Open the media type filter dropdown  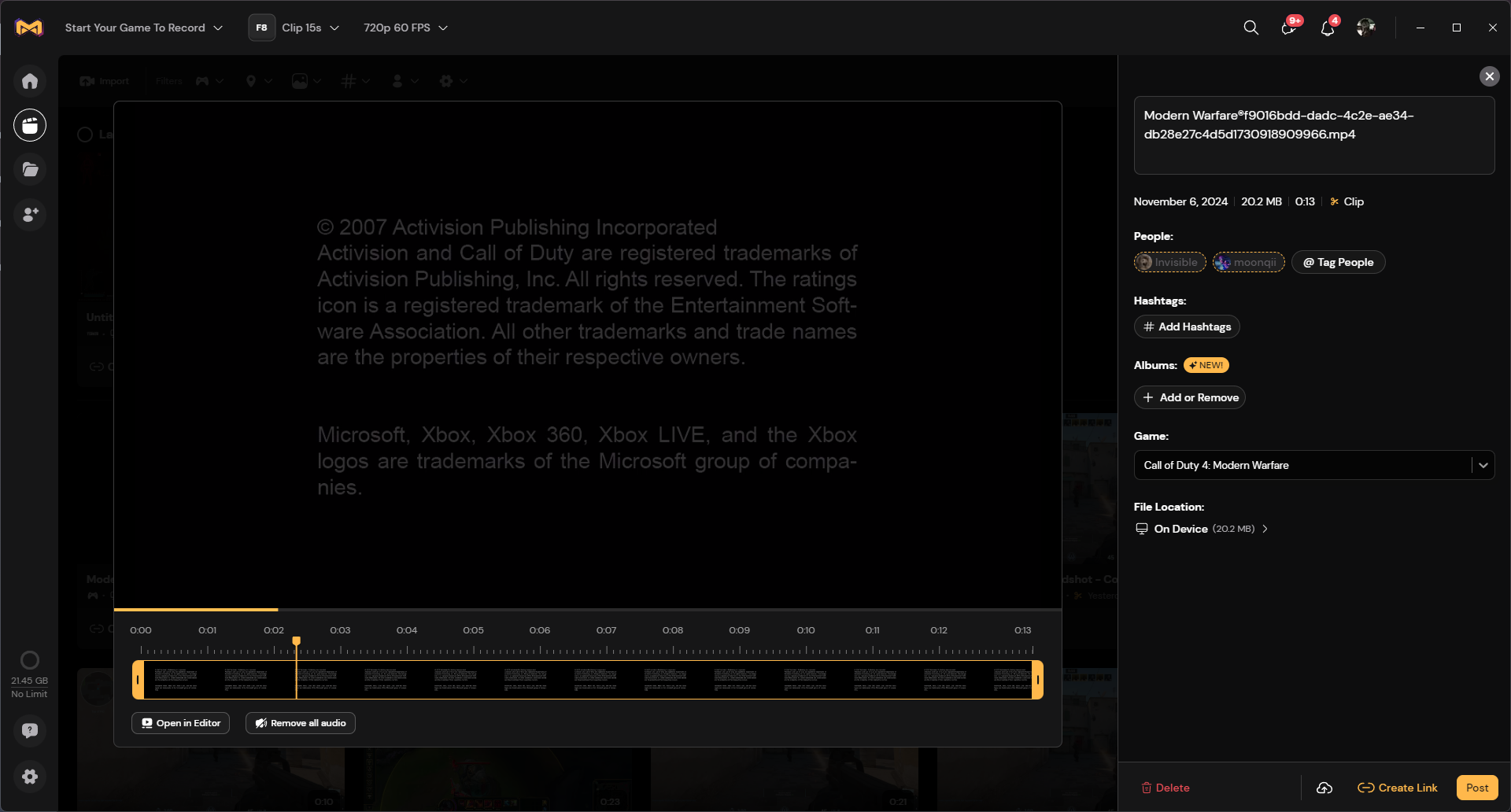(x=307, y=81)
